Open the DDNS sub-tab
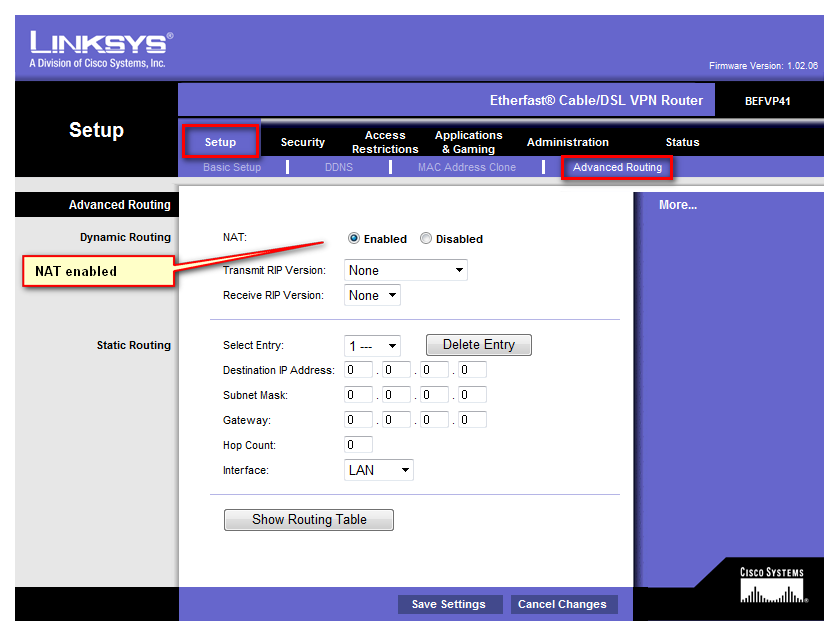 338,167
